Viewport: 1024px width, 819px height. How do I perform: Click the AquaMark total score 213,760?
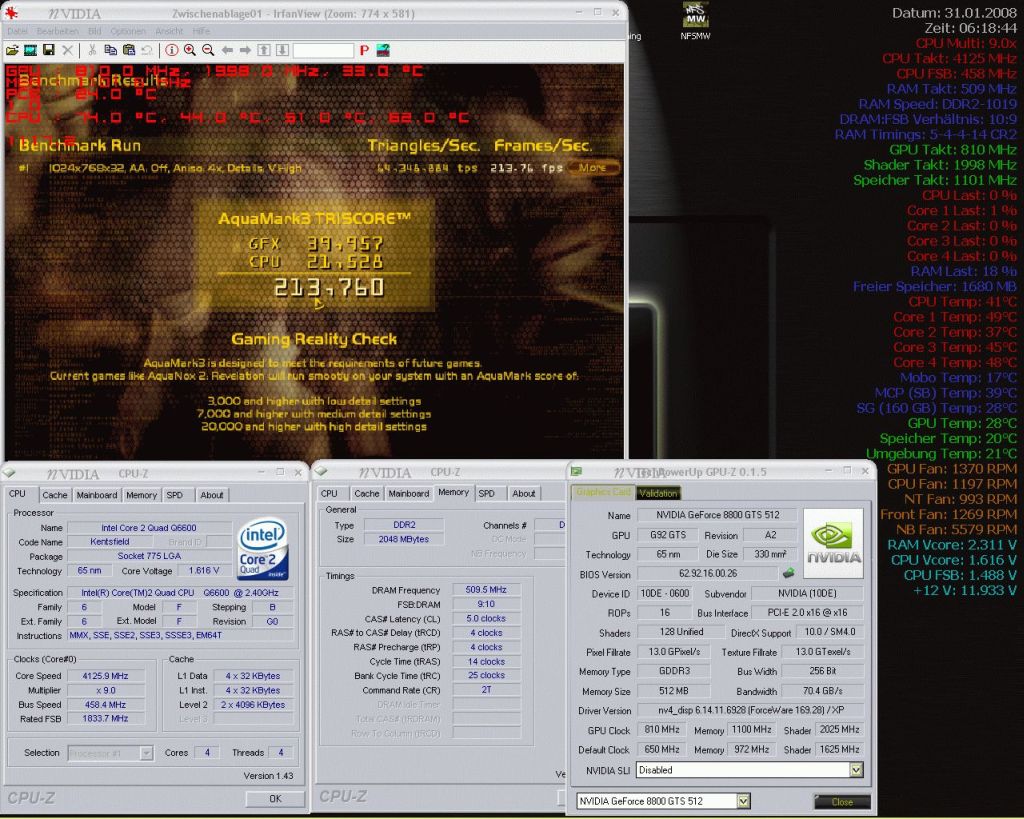click(328, 287)
